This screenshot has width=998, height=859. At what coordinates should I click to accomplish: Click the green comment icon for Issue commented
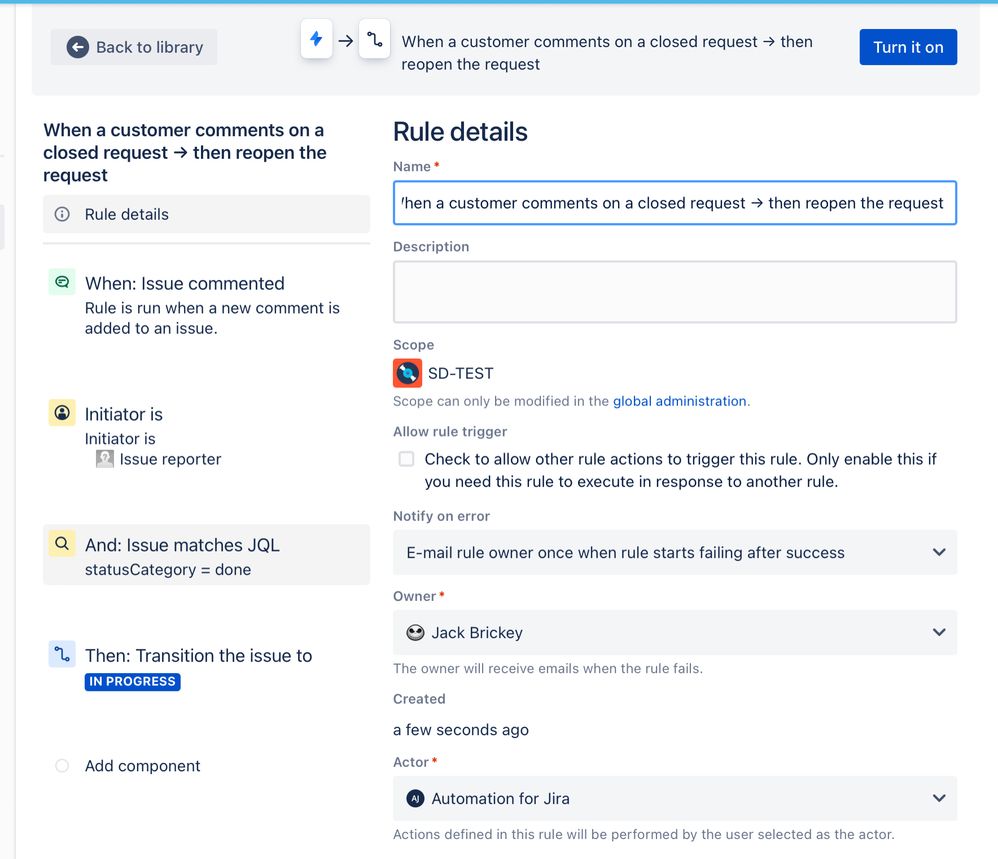pyautogui.click(x=62, y=282)
